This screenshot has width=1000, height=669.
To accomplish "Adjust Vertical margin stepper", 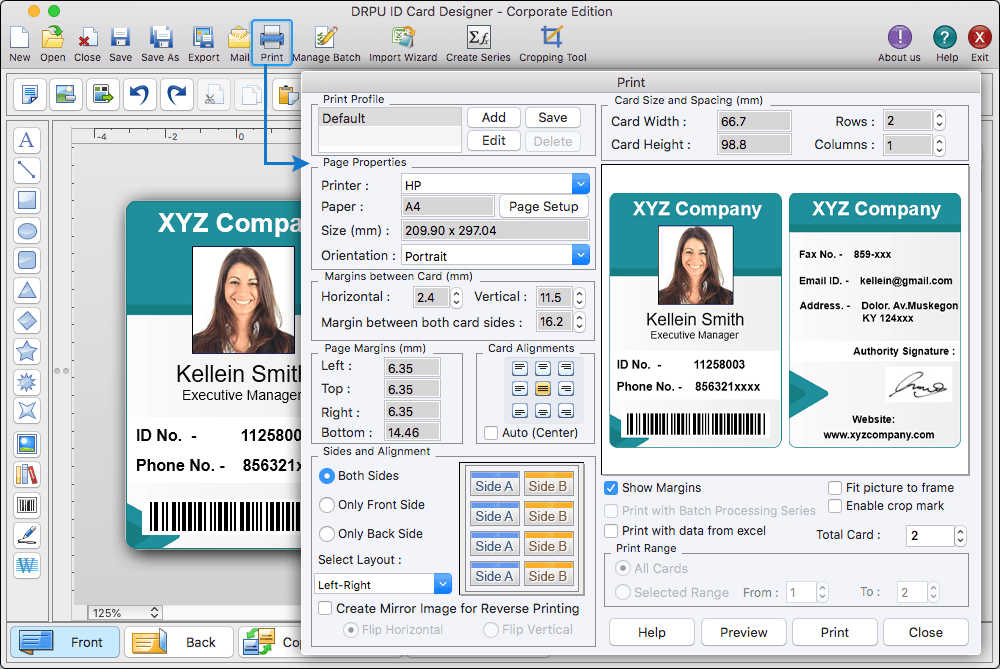I will coord(579,297).
